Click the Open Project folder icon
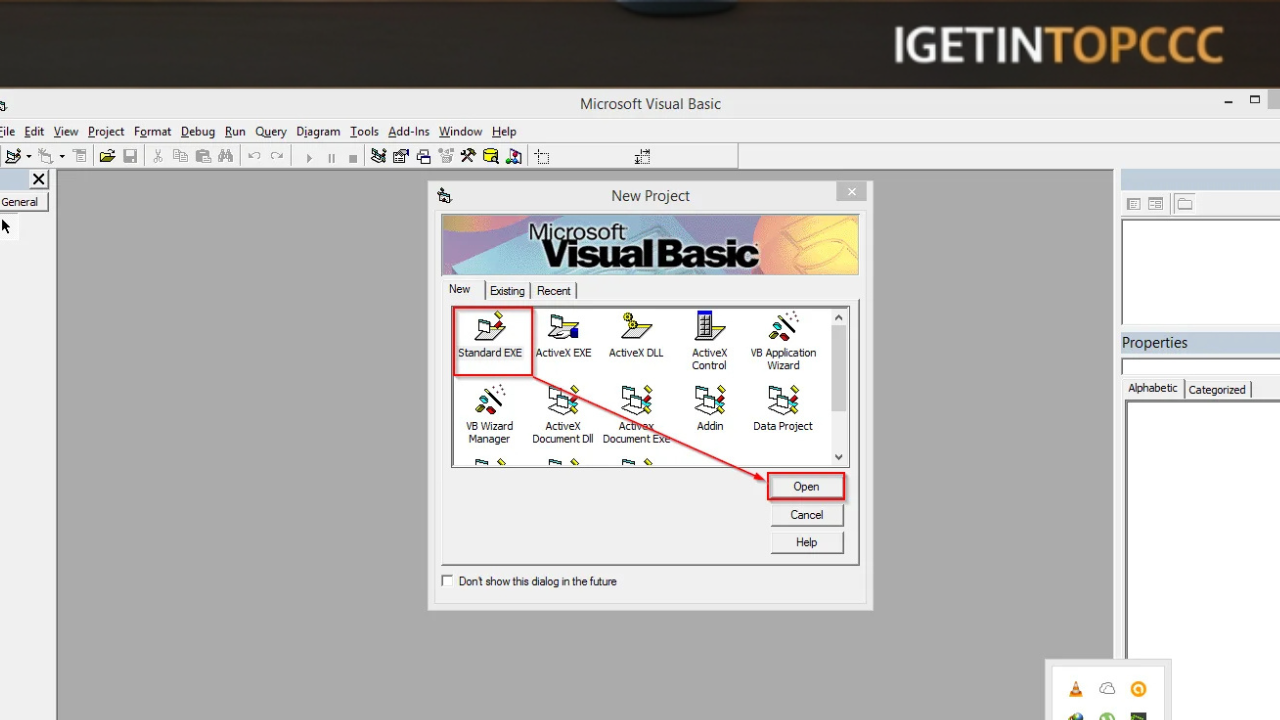Viewport: 1280px width, 720px height. click(107, 157)
